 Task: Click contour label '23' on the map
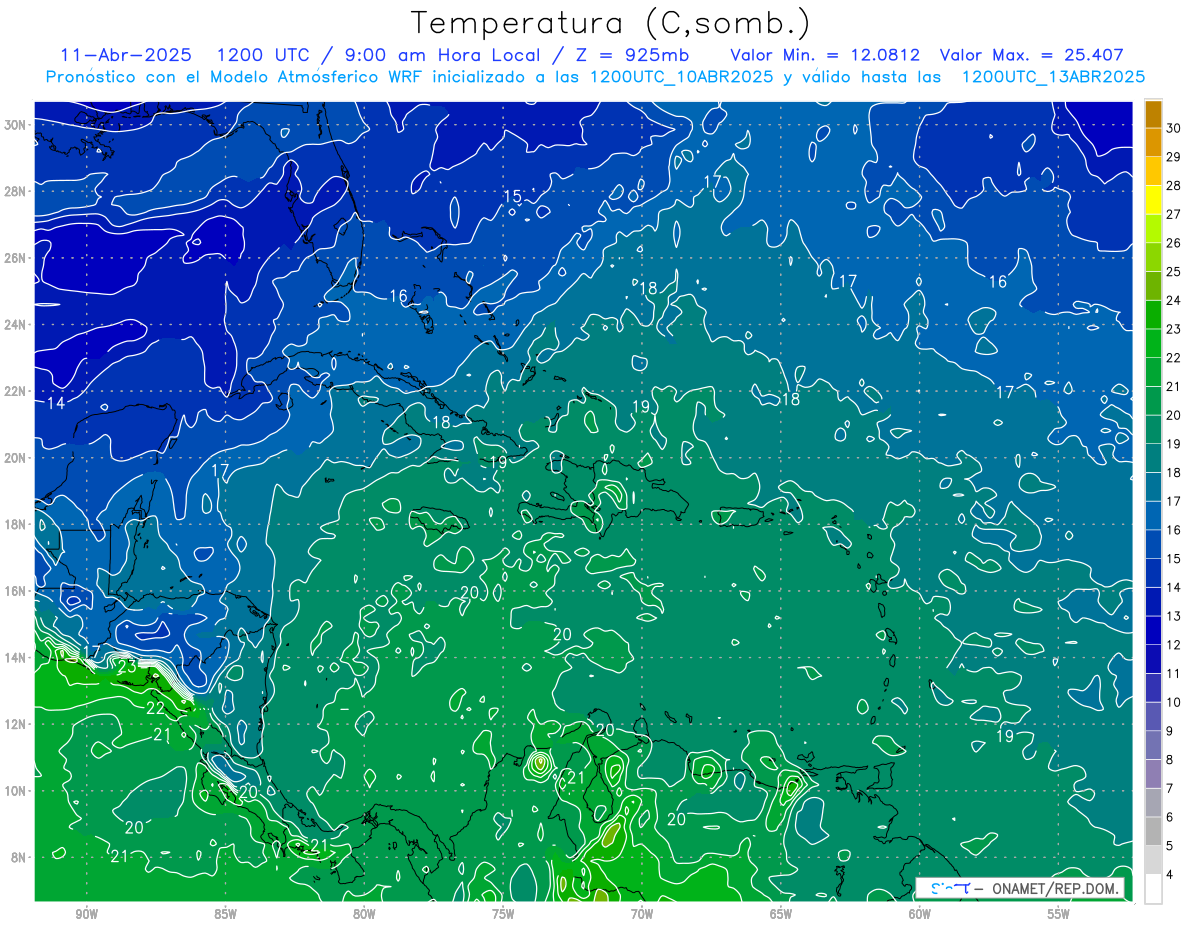point(127,666)
